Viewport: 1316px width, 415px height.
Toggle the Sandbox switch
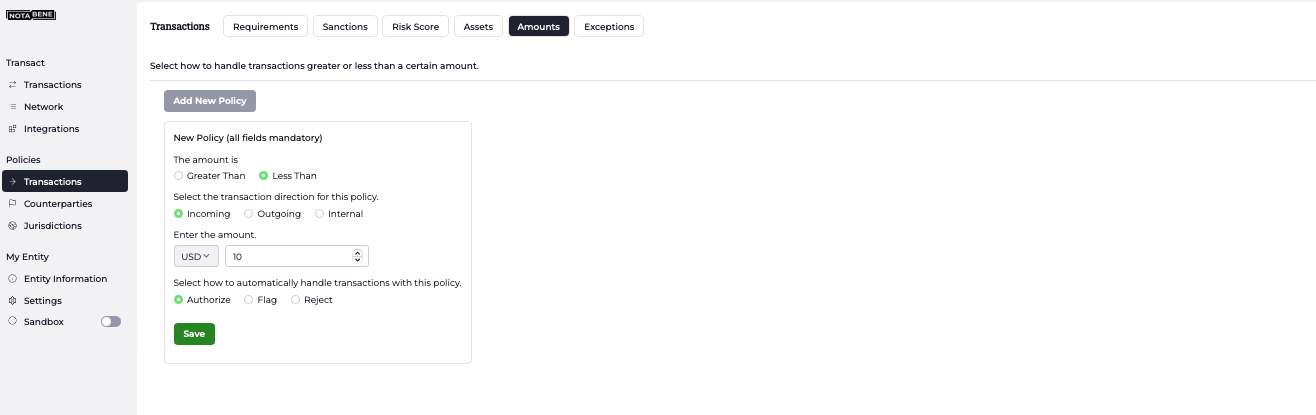pyautogui.click(x=111, y=322)
